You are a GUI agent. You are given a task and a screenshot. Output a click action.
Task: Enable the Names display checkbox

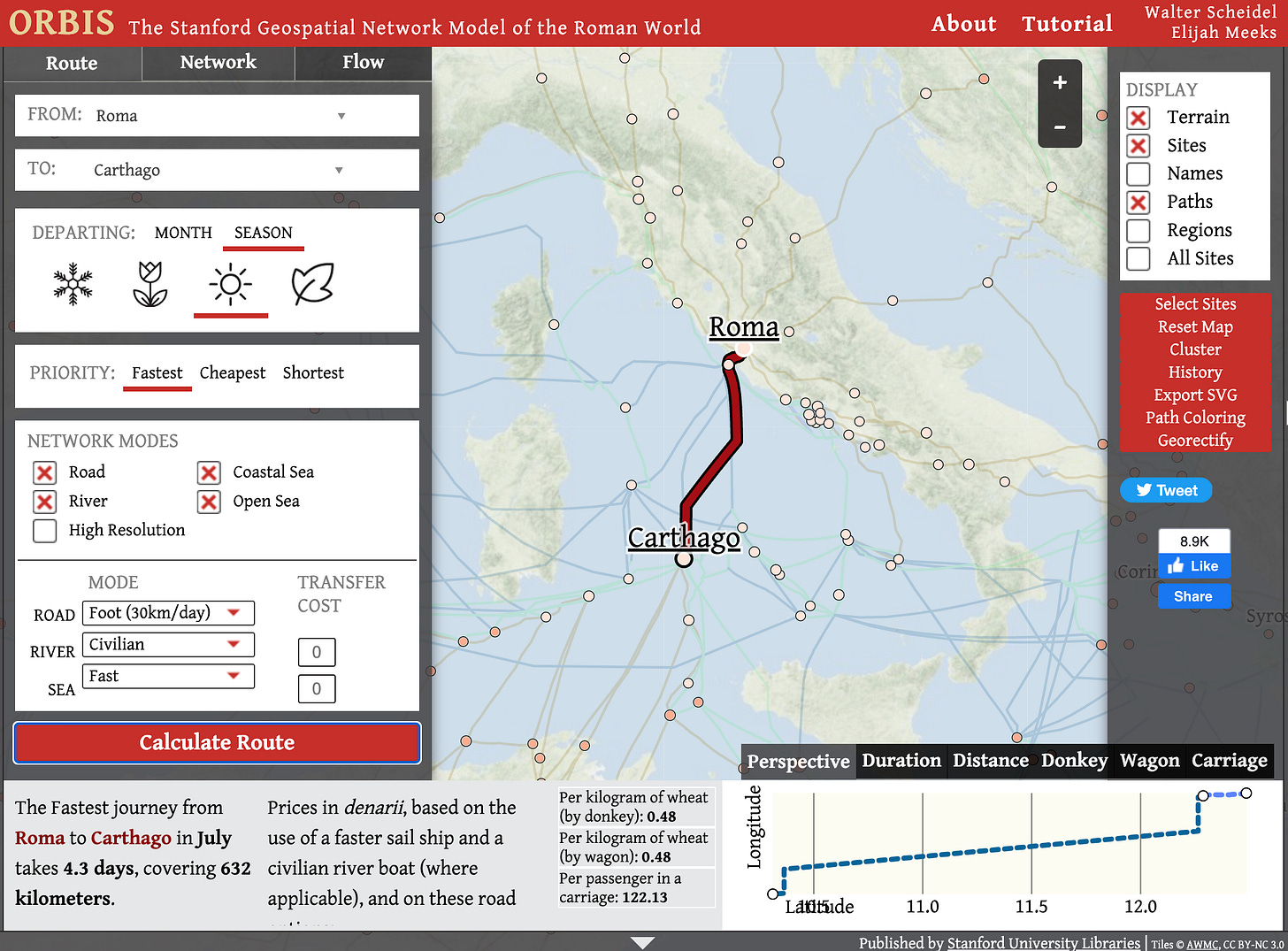point(1138,174)
